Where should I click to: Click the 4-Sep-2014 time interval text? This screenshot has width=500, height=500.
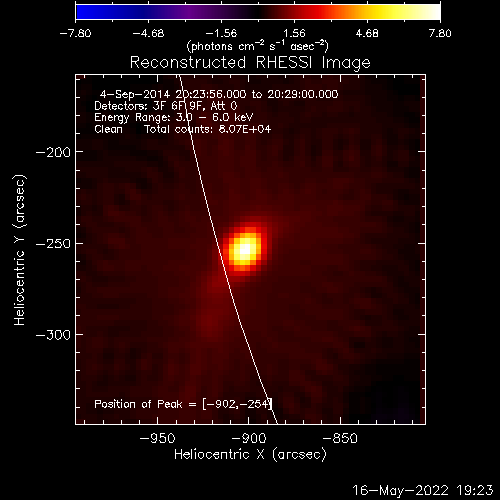(219, 94)
